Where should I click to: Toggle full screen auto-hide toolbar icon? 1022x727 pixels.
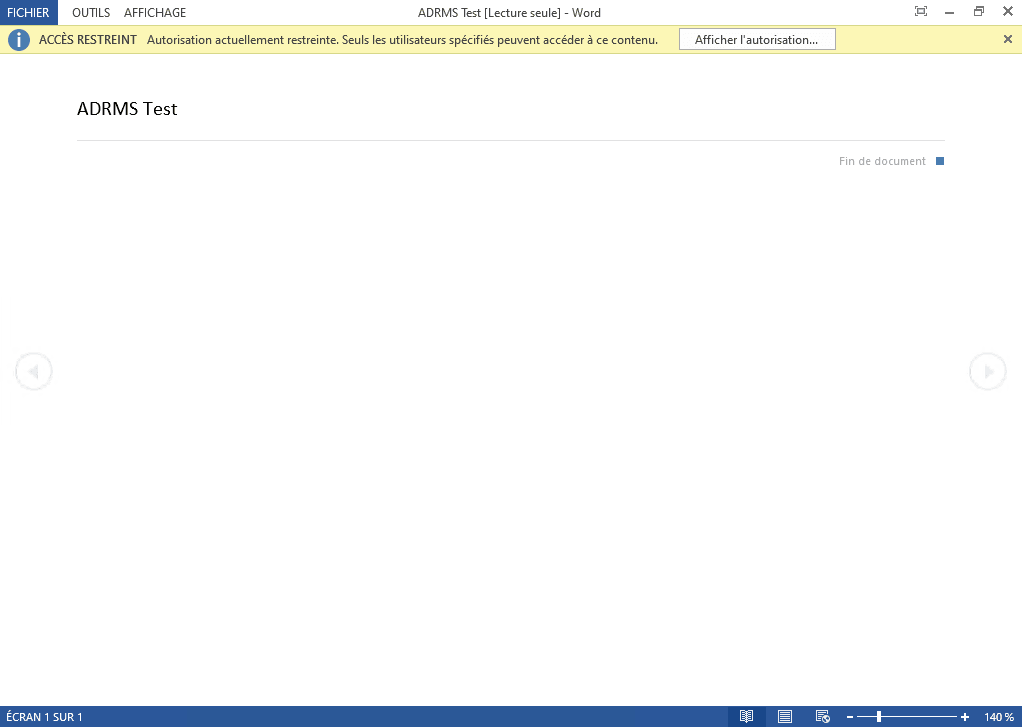click(921, 12)
